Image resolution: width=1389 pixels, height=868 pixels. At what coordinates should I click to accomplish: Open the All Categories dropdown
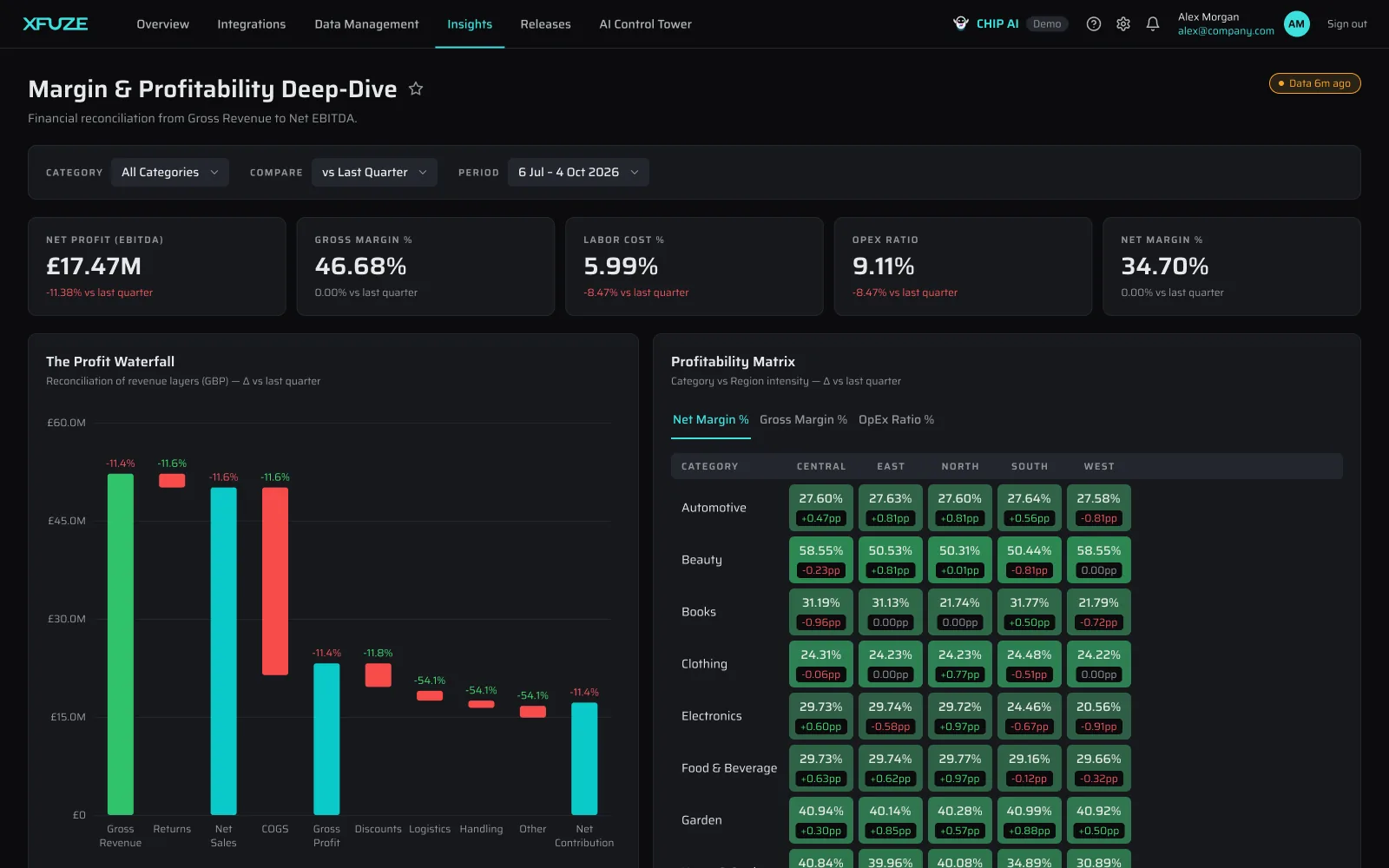(170, 172)
